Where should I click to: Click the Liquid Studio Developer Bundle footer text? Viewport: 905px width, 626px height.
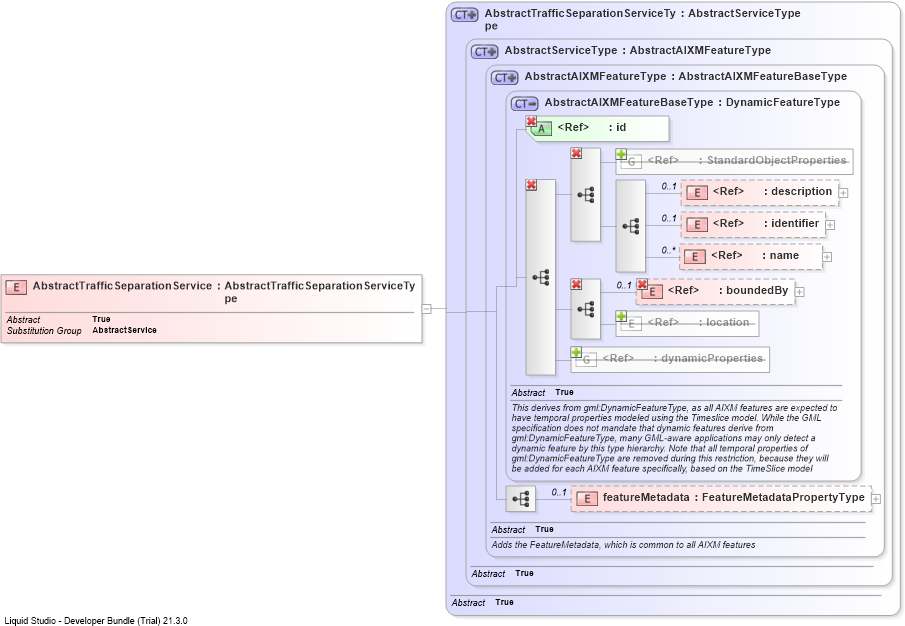click(x=96, y=621)
